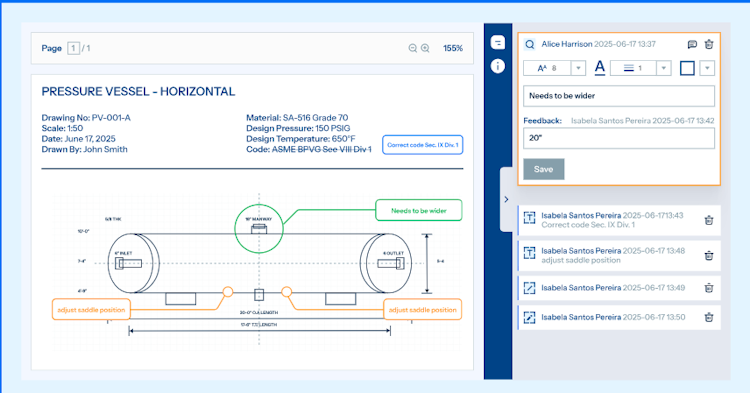This screenshot has height=393, width=750.
Task: Click the search icon beside Alice Harrison
Action: pyautogui.click(x=529, y=44)
